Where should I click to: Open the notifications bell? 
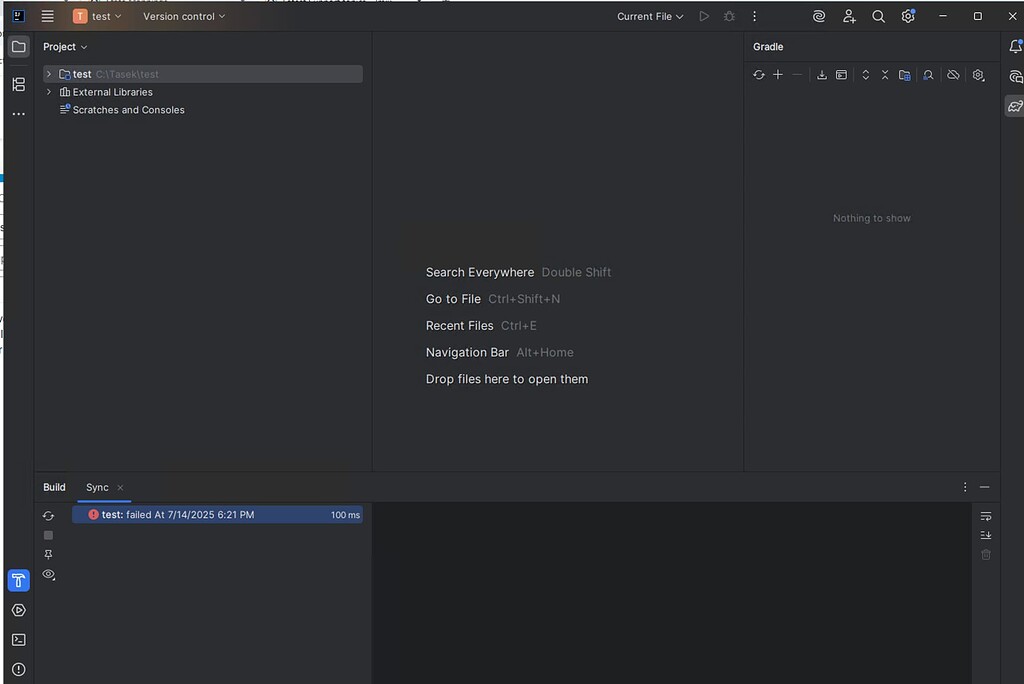point(1016,46)
